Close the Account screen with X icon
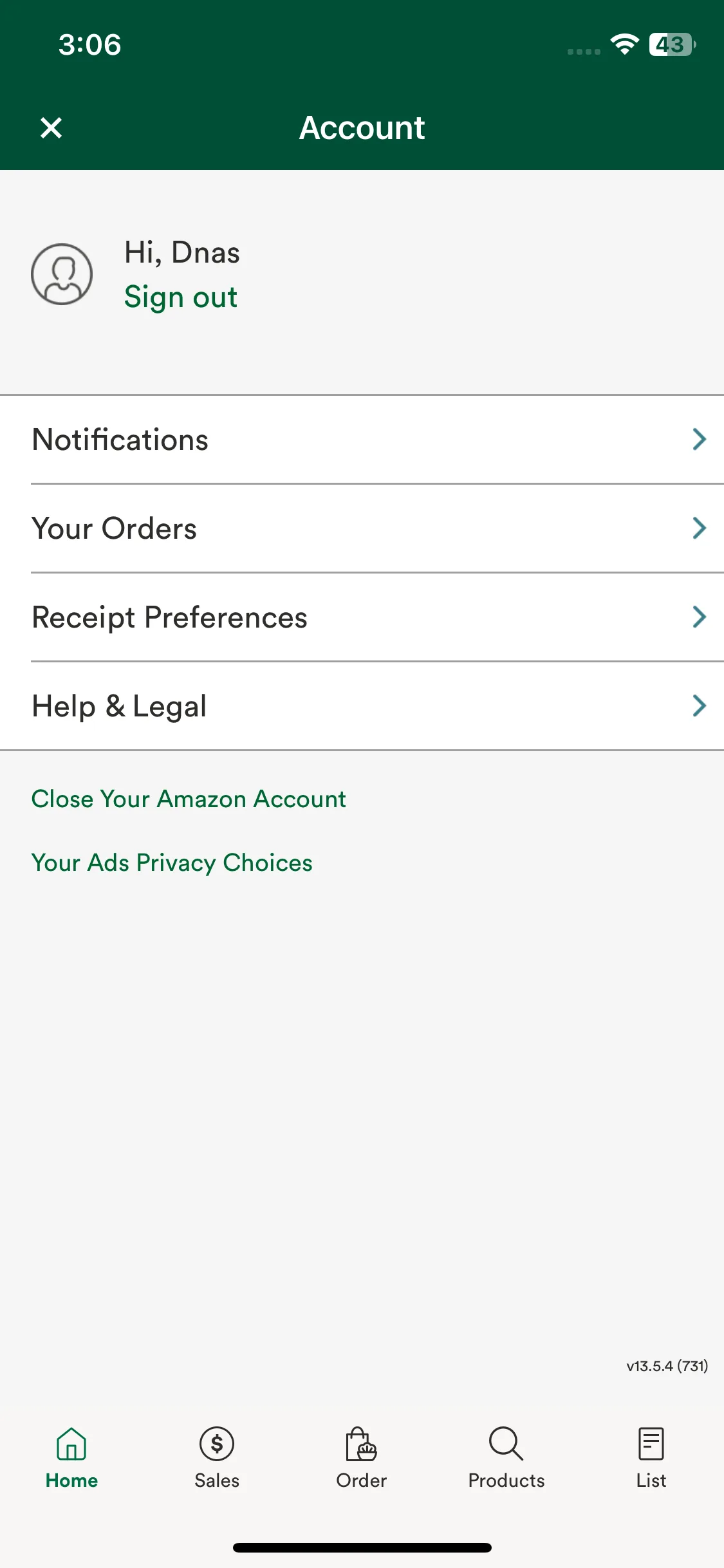The width and height of the screenshot is (724, 1568). coord(51,127)
